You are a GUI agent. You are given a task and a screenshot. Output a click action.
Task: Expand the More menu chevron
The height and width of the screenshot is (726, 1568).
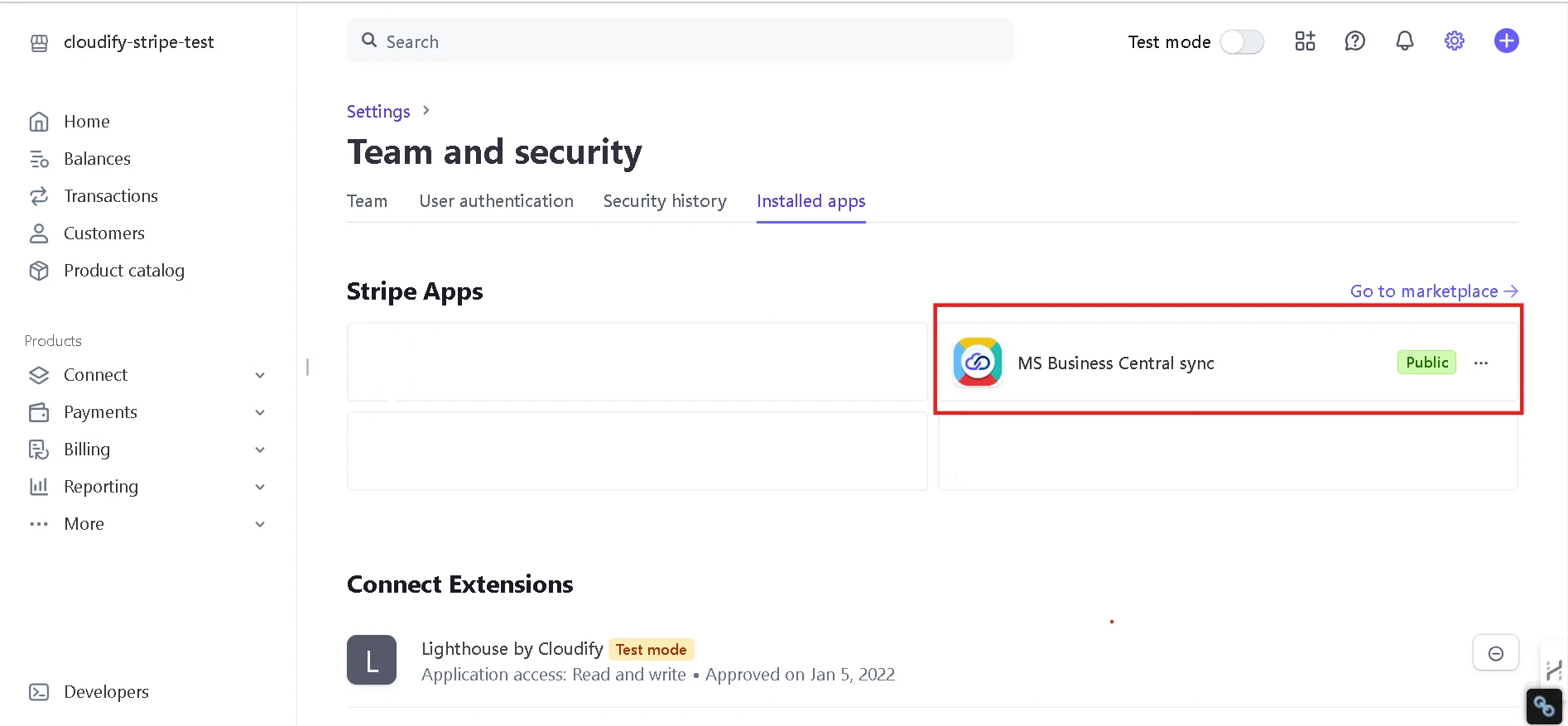click(260, 524)
